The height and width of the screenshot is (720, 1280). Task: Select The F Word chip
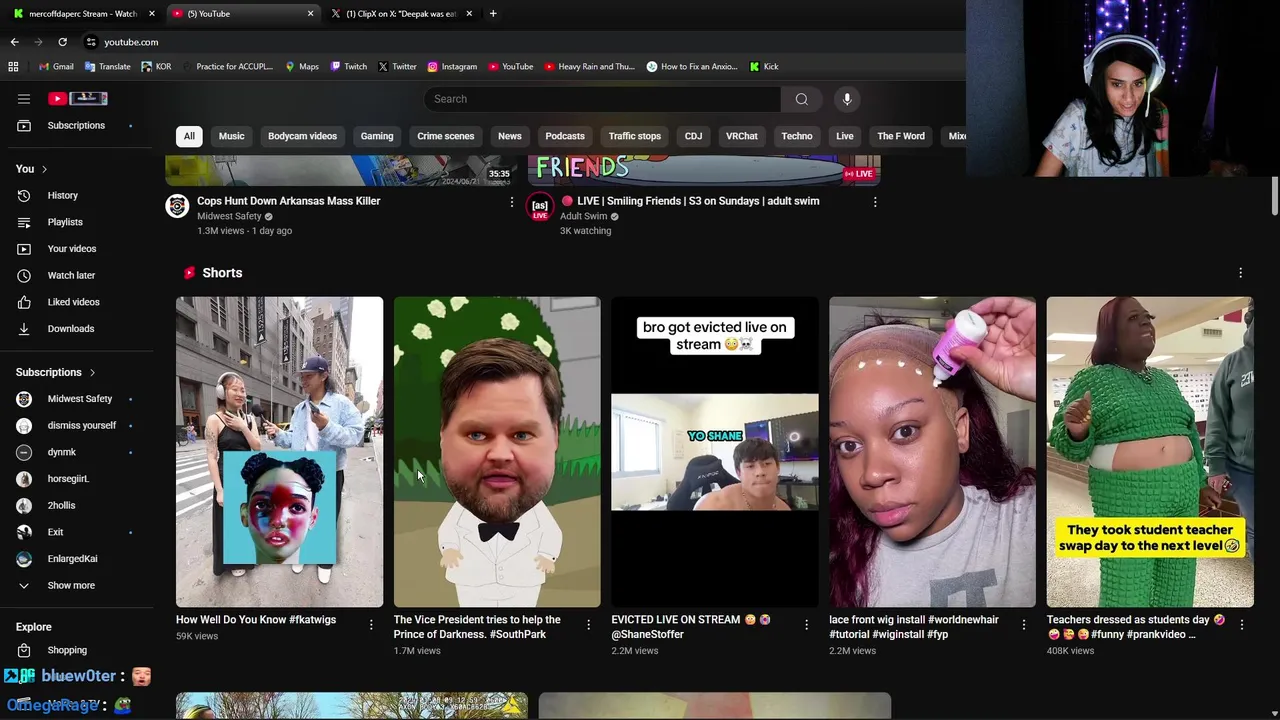coord(901,136)
